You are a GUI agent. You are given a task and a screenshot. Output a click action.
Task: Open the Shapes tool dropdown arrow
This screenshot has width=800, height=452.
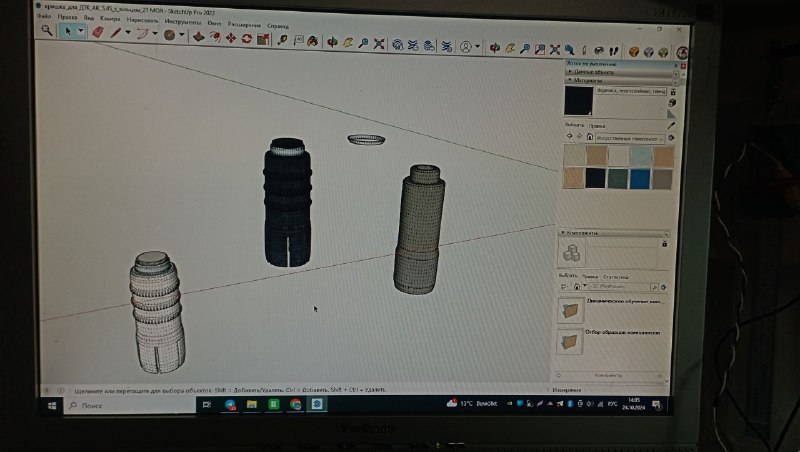click(181, 36)
